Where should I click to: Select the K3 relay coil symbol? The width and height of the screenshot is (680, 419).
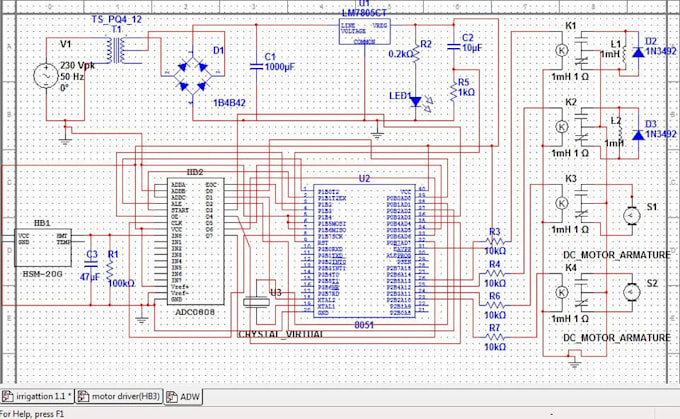[x=562, y=203]
